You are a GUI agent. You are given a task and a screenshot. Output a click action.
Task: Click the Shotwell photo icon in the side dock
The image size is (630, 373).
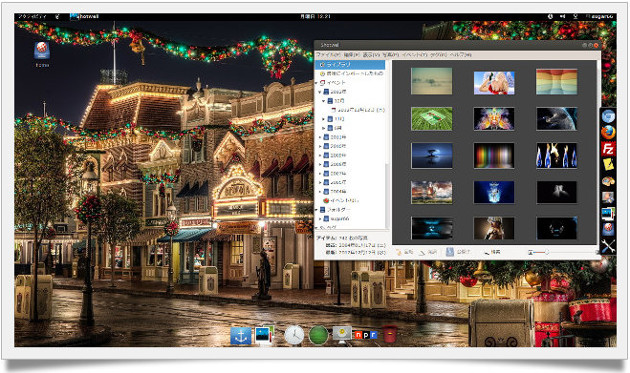tap(608, 213)
